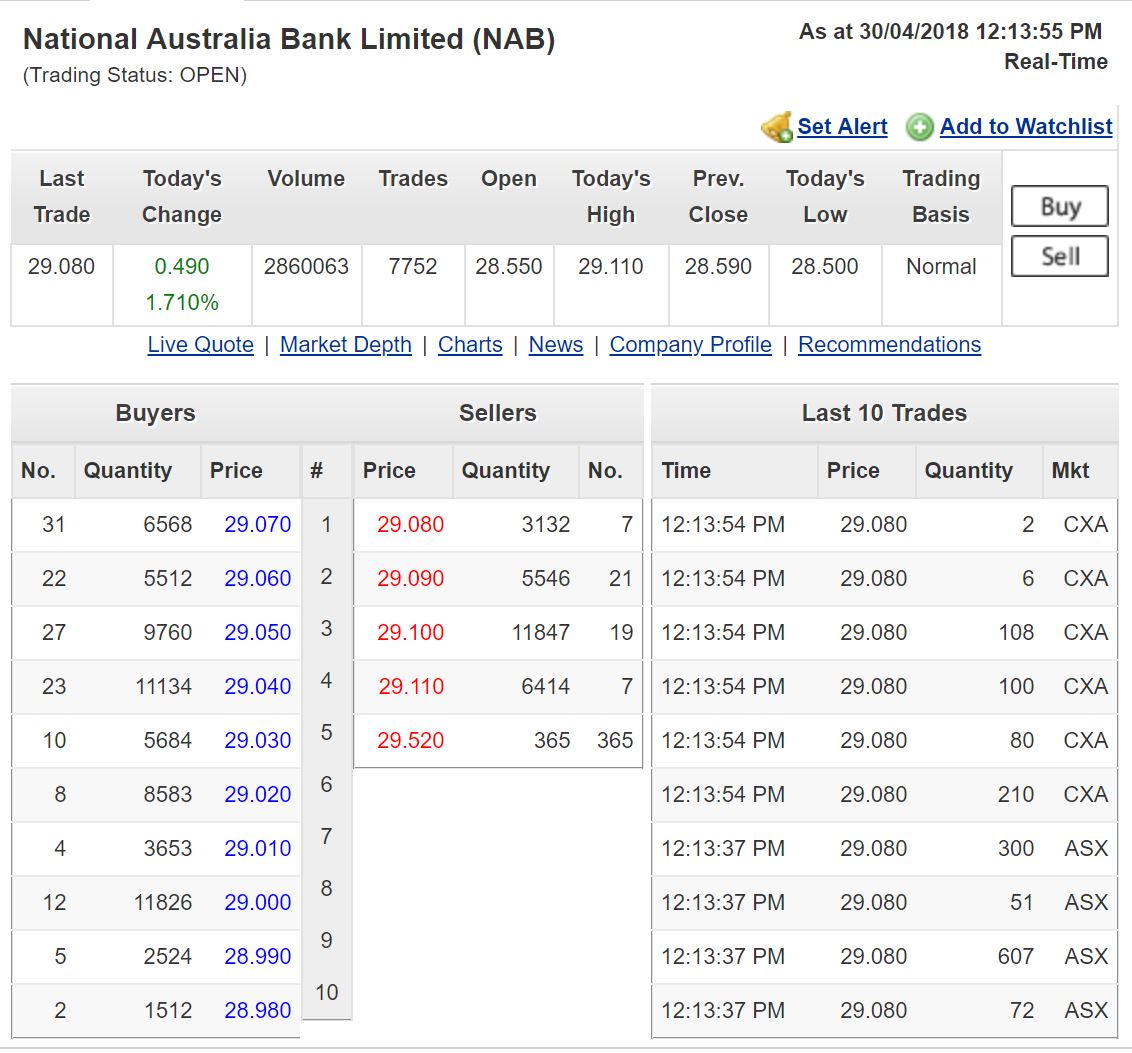Viewport: 1132px width, 1053px height.
Task: Click buyer quantity 11134
Action: 164,686
